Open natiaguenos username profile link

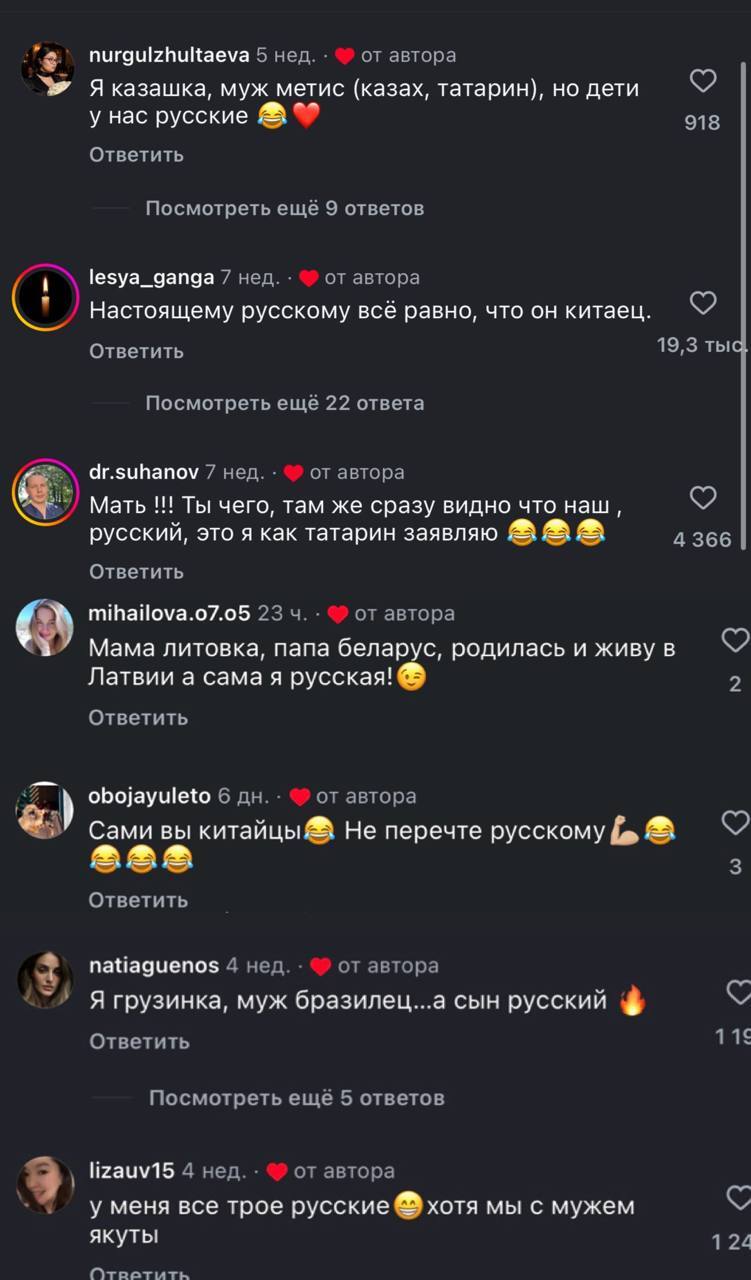pos(154,966)
